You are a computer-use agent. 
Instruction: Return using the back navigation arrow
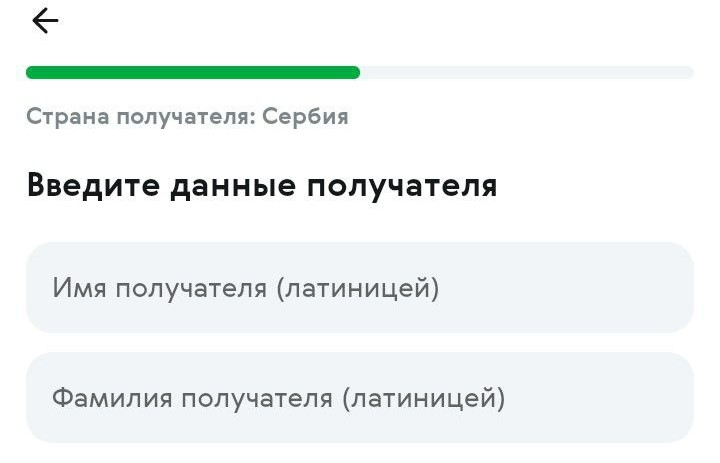point(45,21)
